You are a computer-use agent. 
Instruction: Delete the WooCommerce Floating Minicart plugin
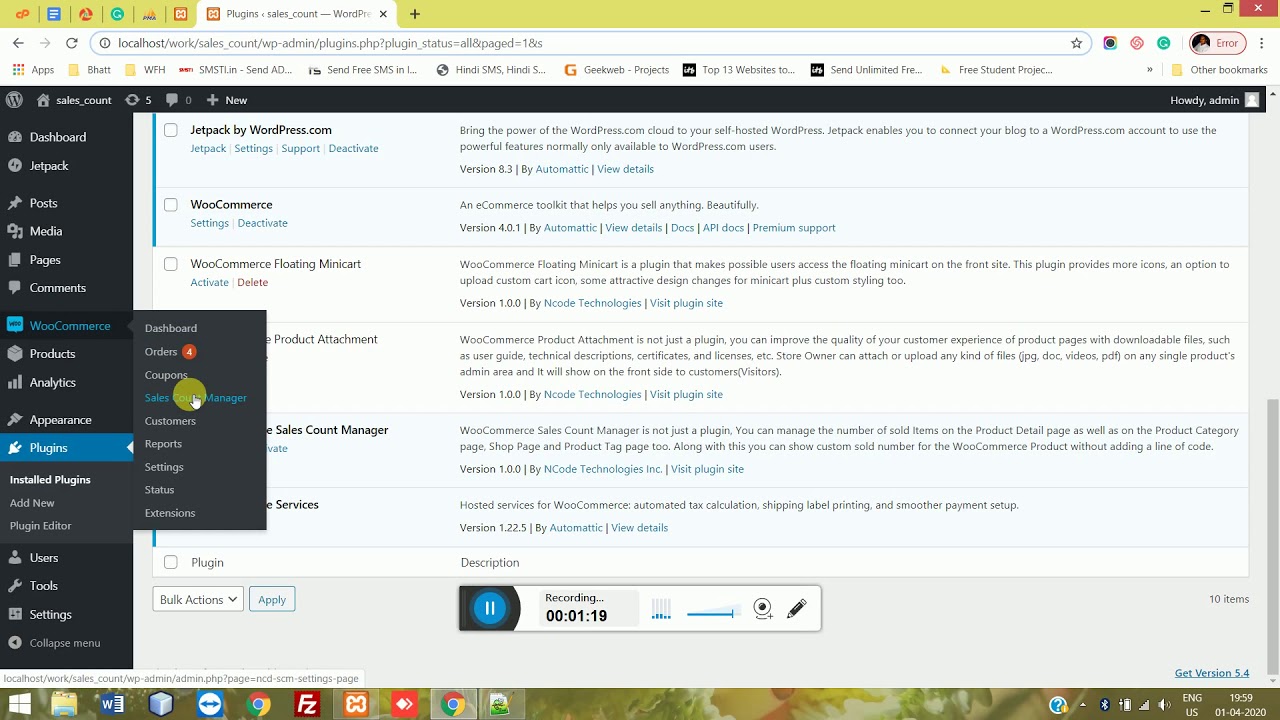(x=252, y=282)
